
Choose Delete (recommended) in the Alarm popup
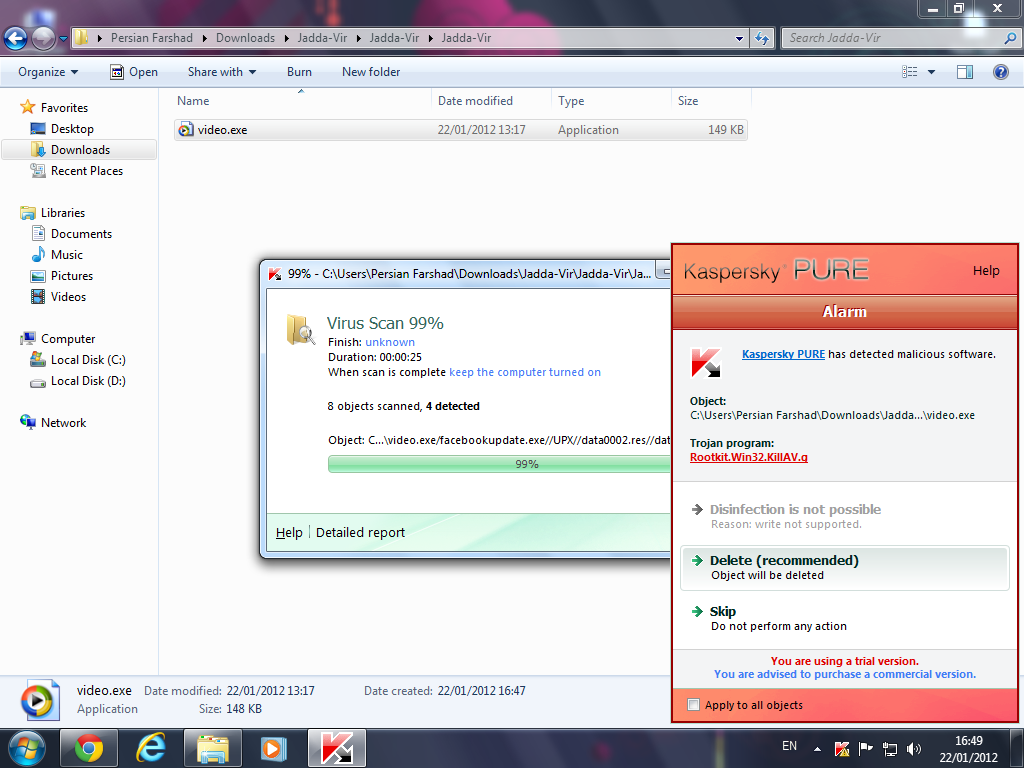[844, 568]
